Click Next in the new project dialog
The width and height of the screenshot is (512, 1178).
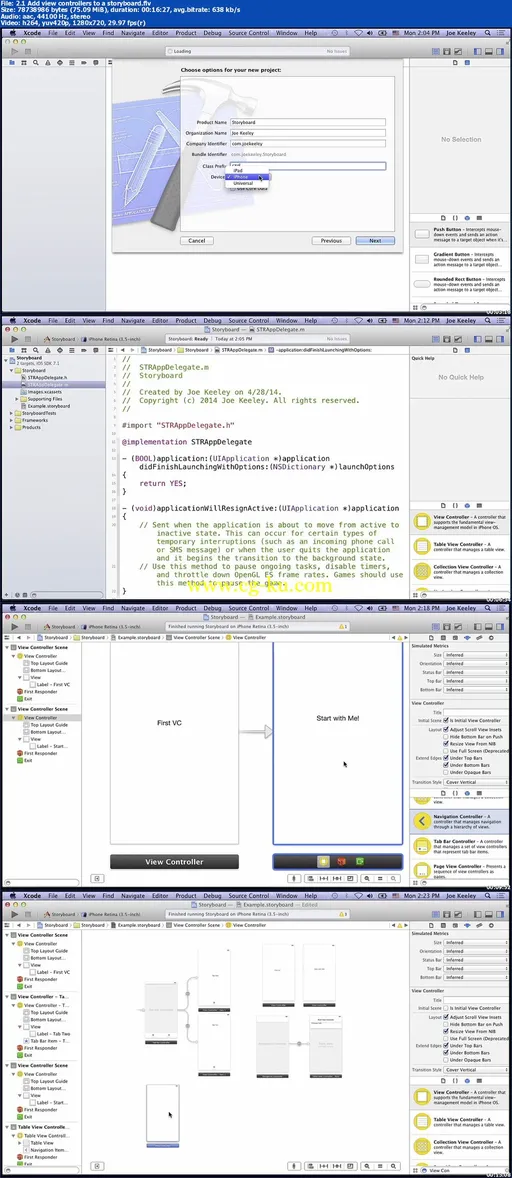point(375,241)
